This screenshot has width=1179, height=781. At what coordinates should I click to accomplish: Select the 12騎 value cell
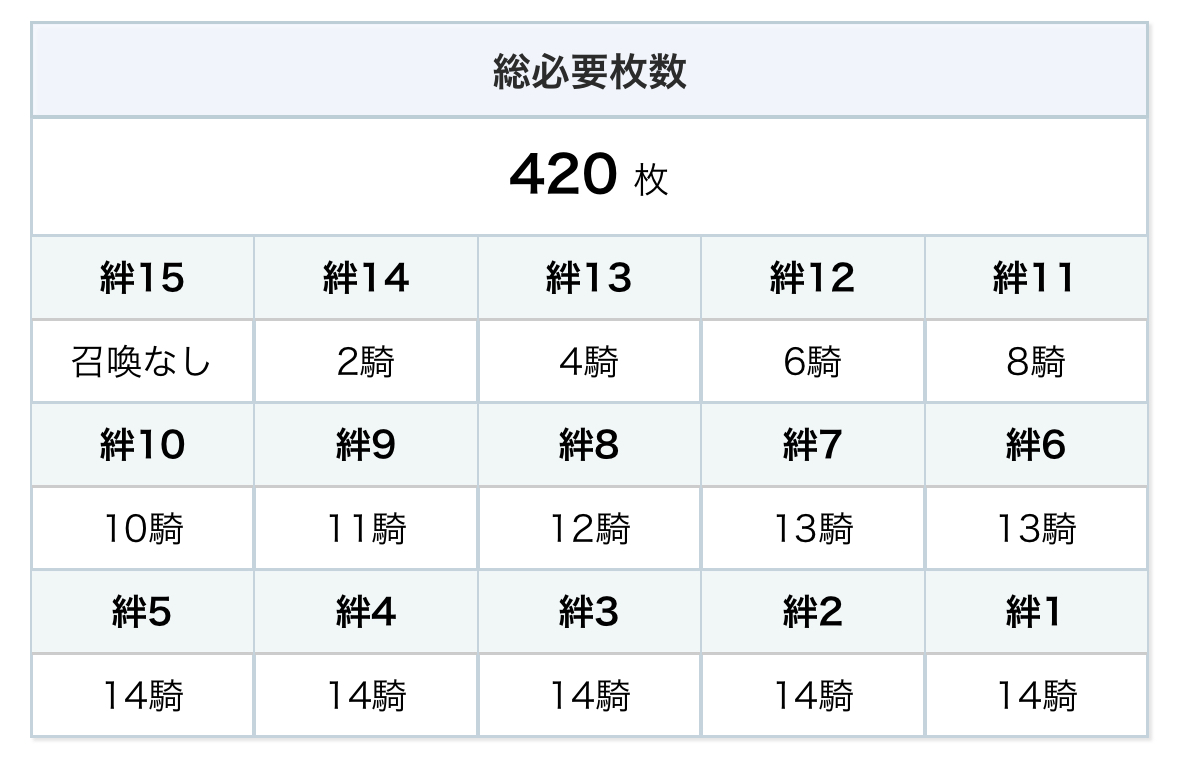click(589, 528)
